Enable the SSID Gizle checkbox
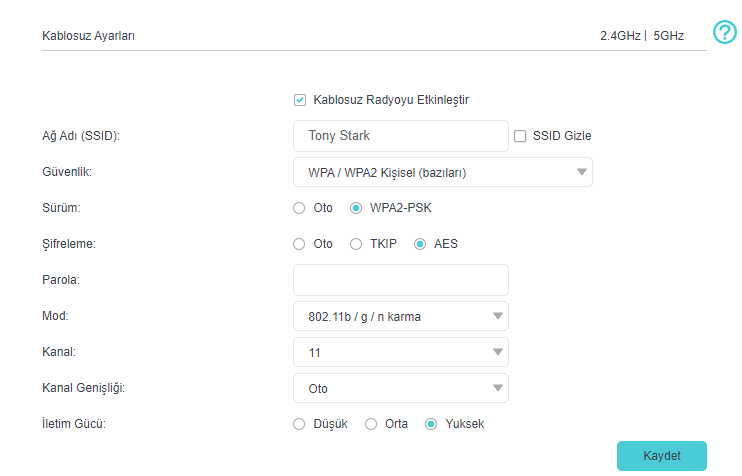Viewport: 742px width, 476px height. tap(519, 136)
